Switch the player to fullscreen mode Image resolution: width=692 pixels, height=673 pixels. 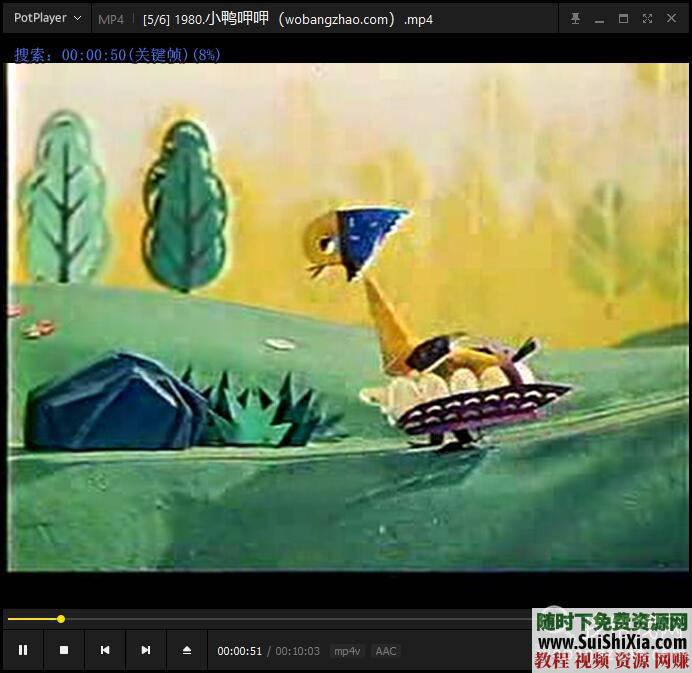(647, 18)
